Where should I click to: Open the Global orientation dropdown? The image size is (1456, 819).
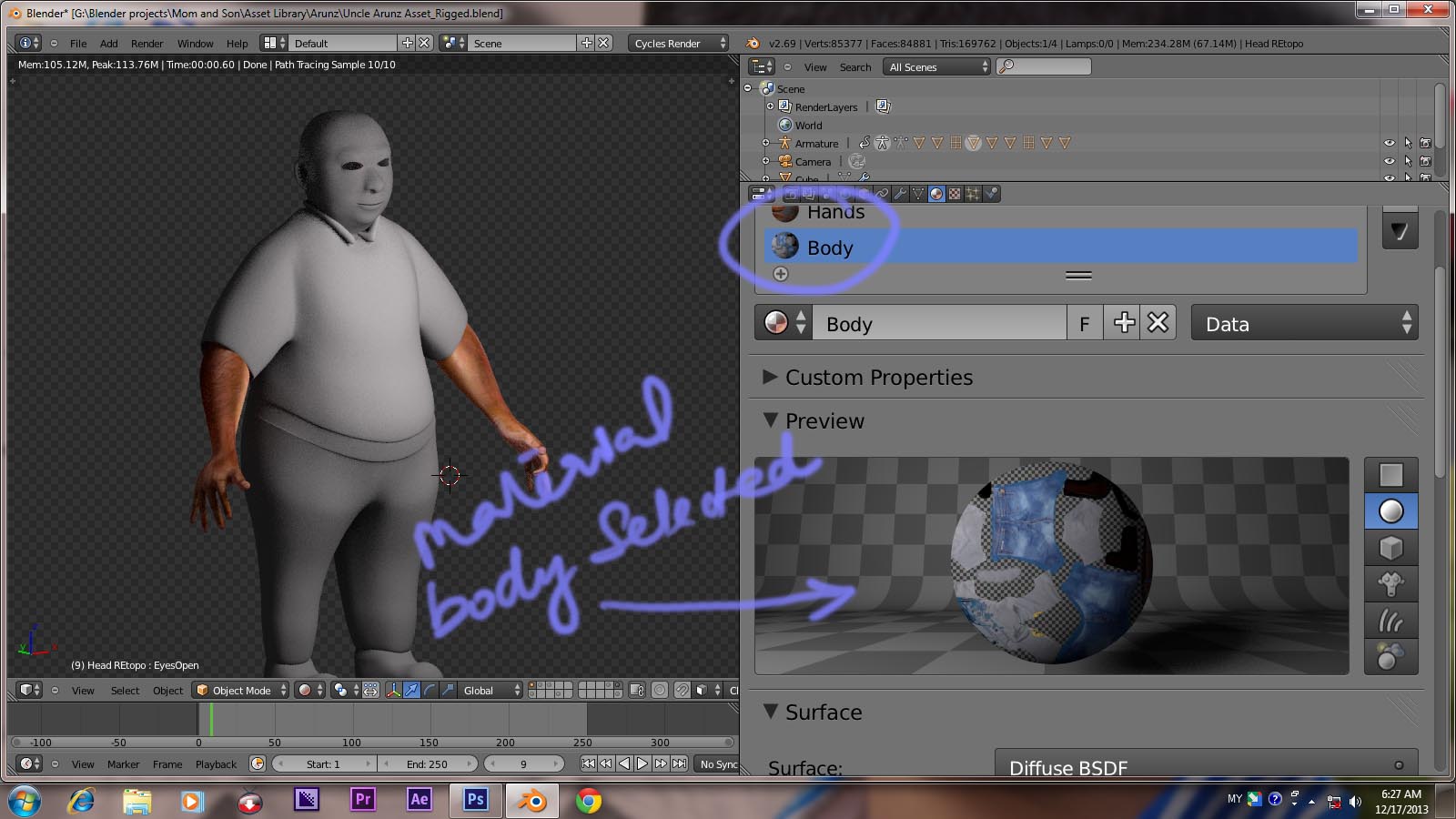pyautogui.click(x=491, y=690)
